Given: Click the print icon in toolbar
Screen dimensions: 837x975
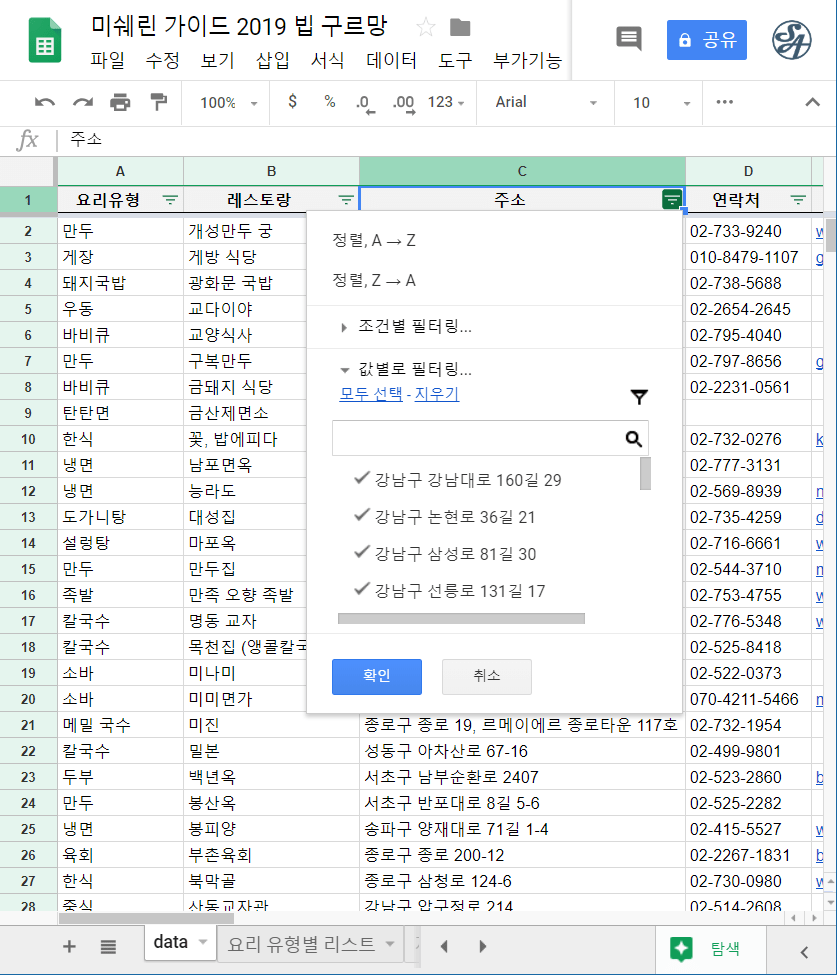Looking at the screenshot, I should pyautogui.click(x=120, y=102).
